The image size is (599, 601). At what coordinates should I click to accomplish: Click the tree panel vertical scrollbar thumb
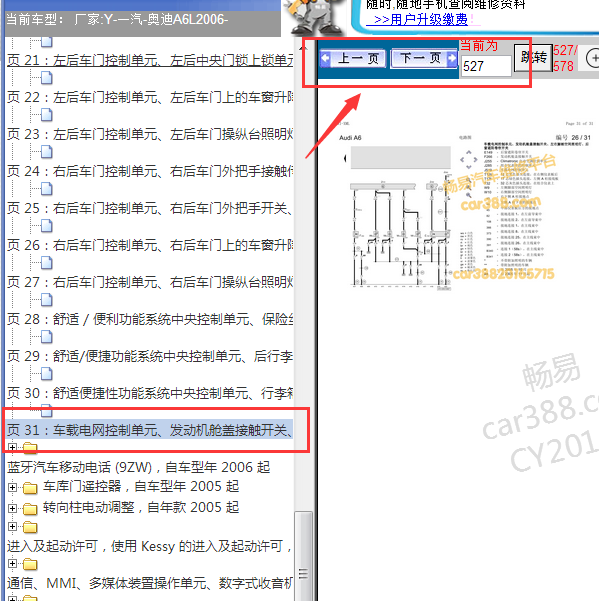(303, 556)
